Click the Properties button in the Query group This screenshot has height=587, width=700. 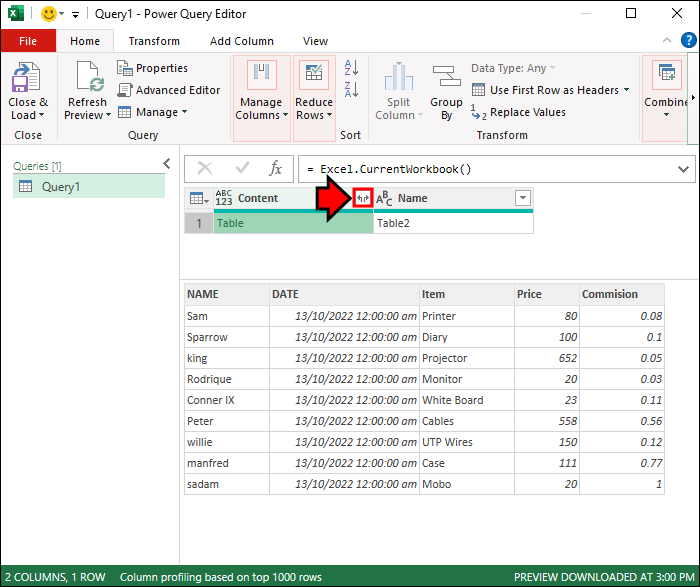[x=152, y=68]
